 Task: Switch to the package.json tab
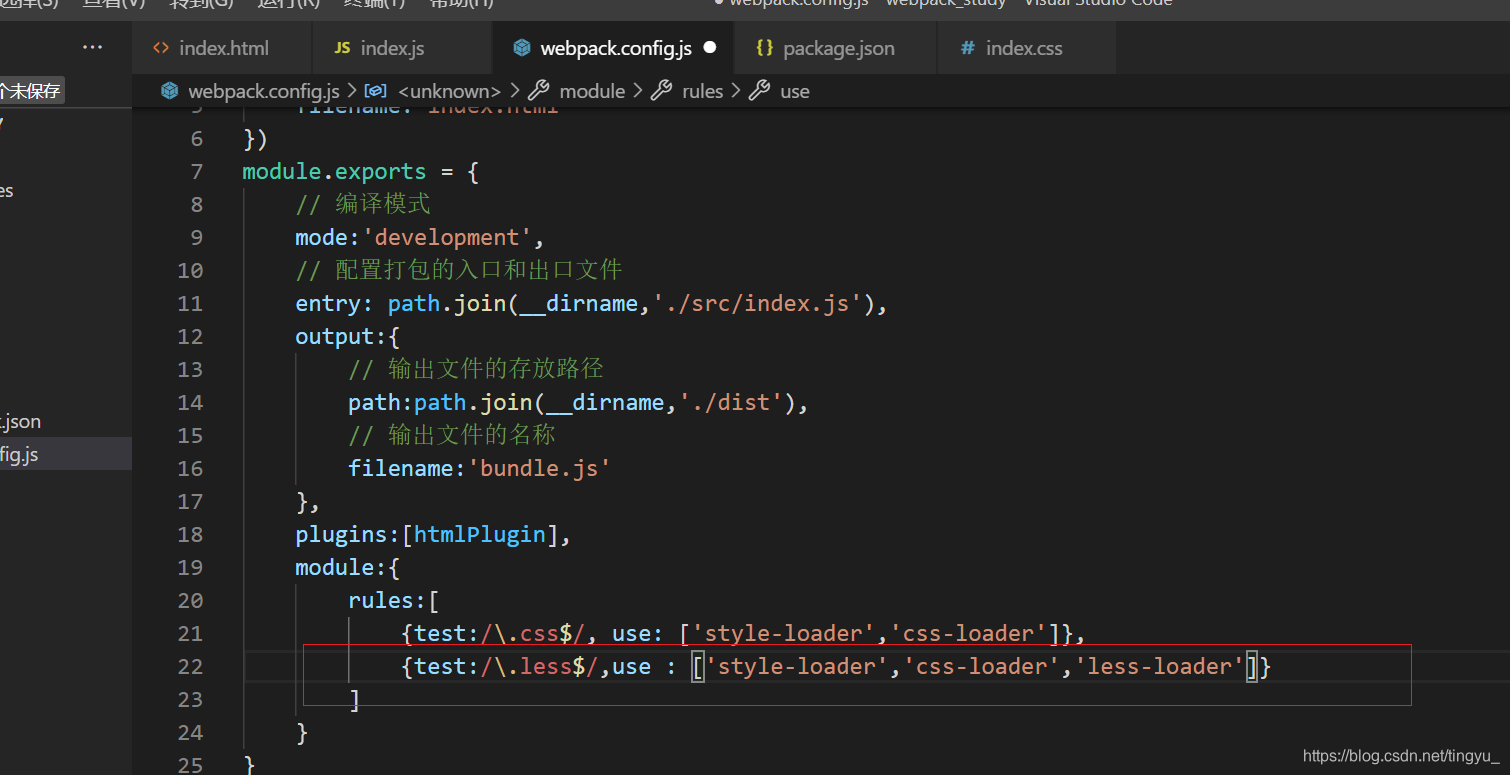coord(838,47)
